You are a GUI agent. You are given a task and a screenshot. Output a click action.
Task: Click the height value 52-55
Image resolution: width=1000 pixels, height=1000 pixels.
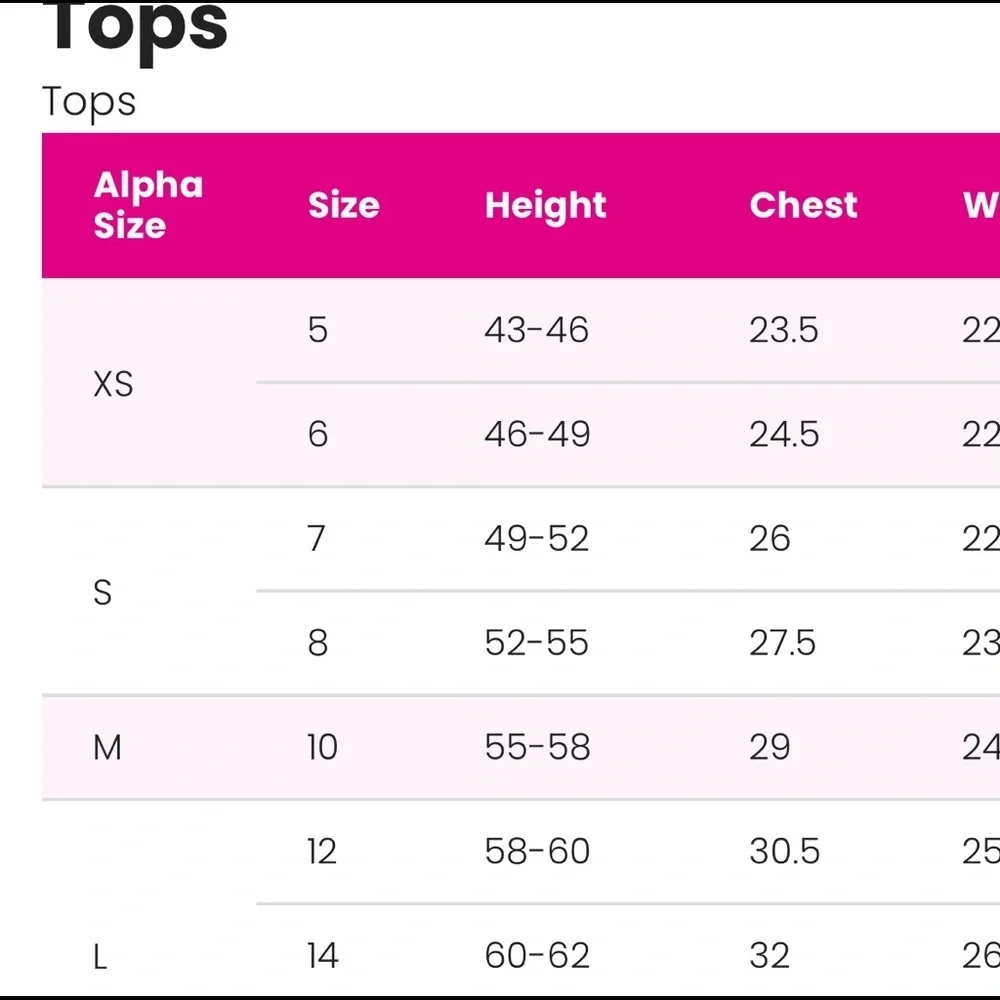coord(536,642)
